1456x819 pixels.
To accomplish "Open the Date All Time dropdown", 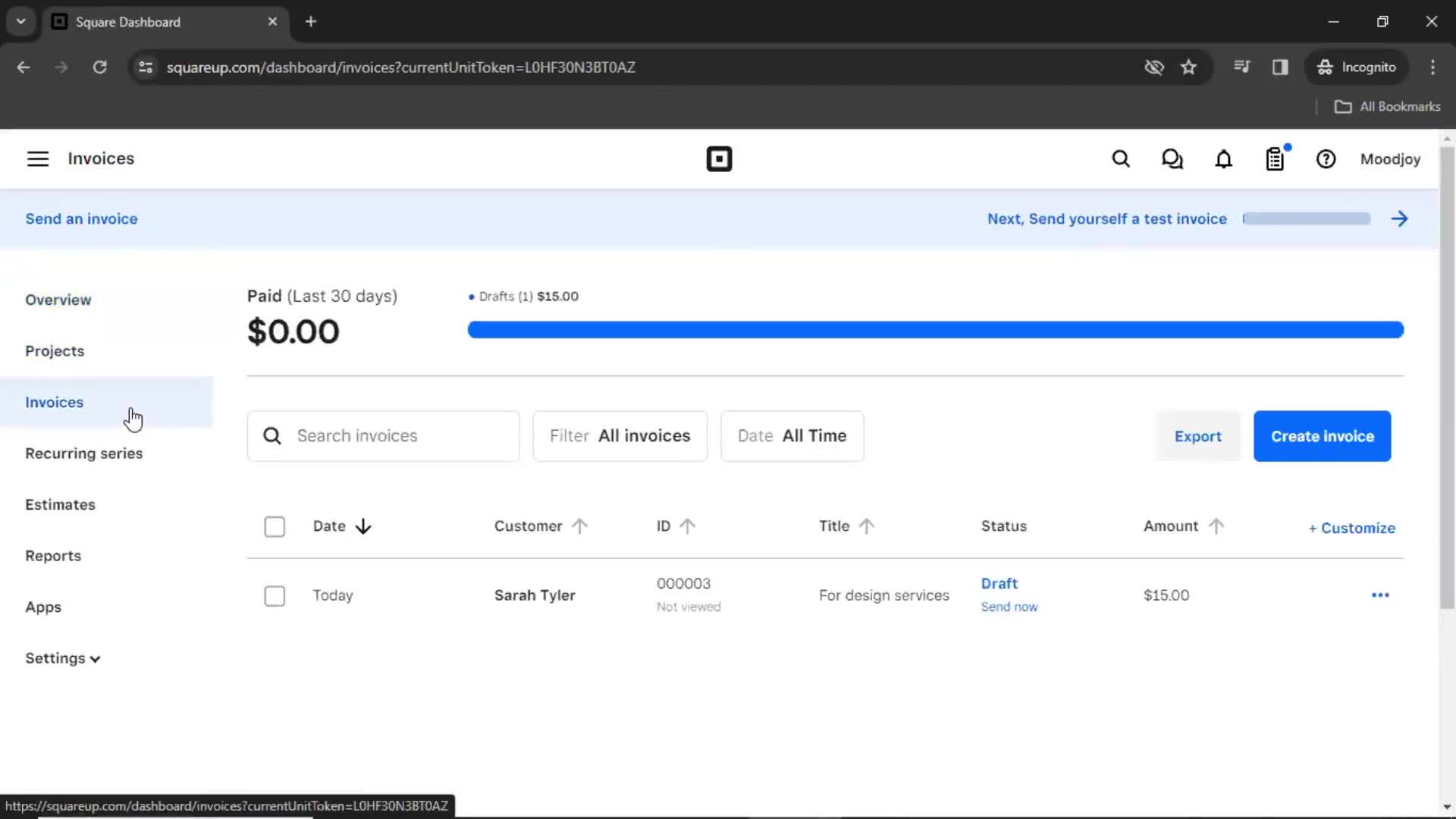I will click(791, 436).
